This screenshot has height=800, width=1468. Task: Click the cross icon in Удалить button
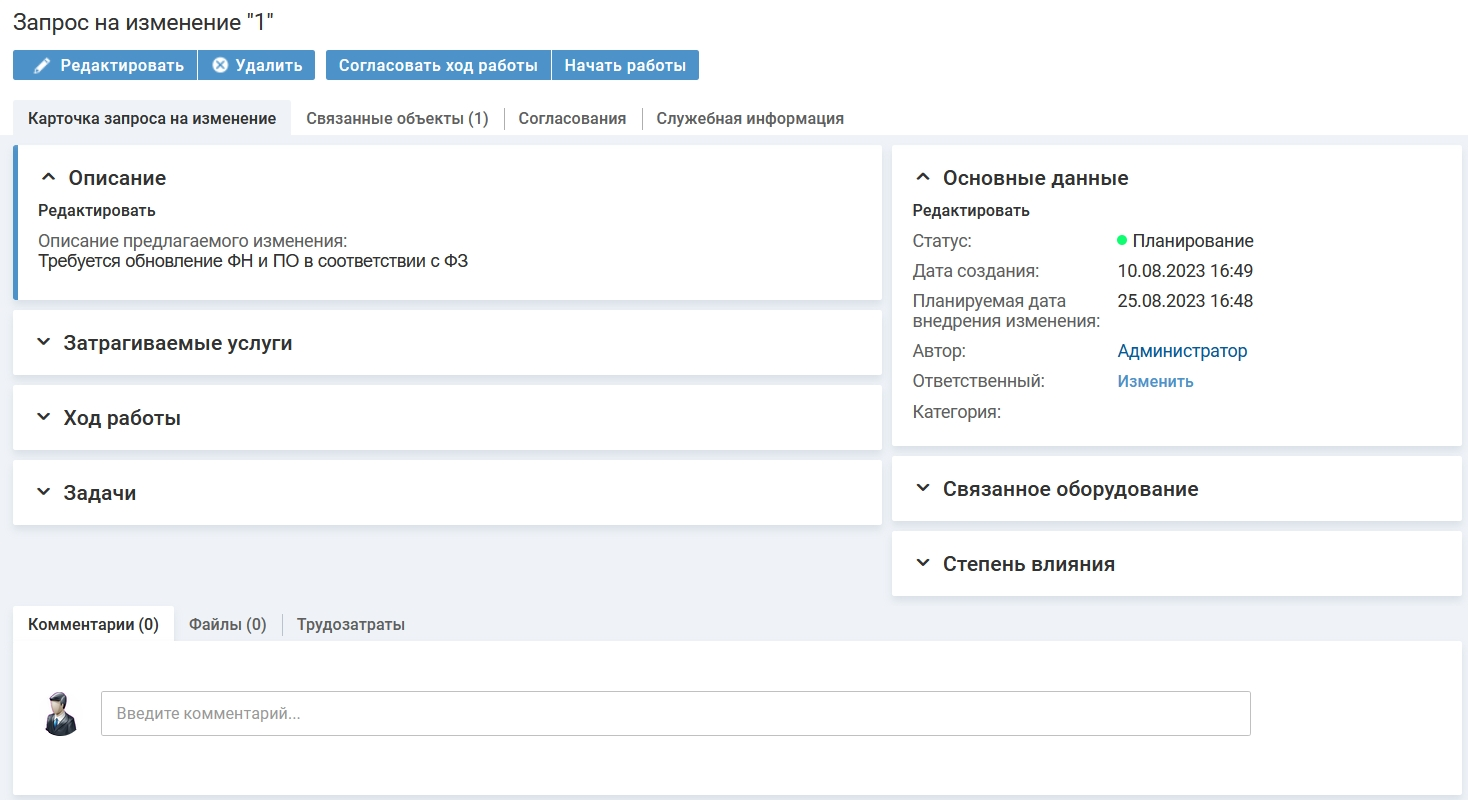[220, 66]
